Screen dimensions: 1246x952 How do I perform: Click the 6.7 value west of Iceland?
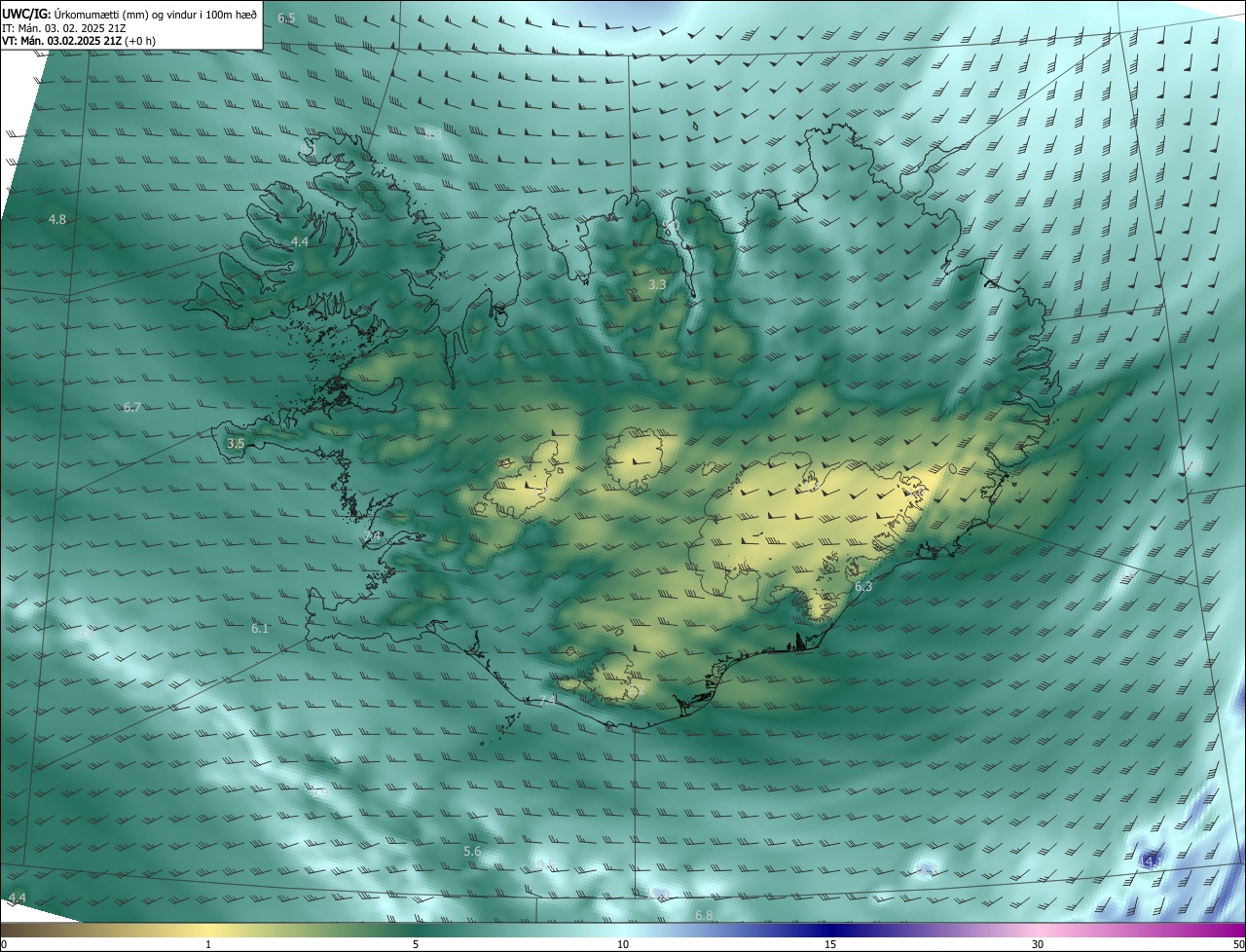coord(132,407)
